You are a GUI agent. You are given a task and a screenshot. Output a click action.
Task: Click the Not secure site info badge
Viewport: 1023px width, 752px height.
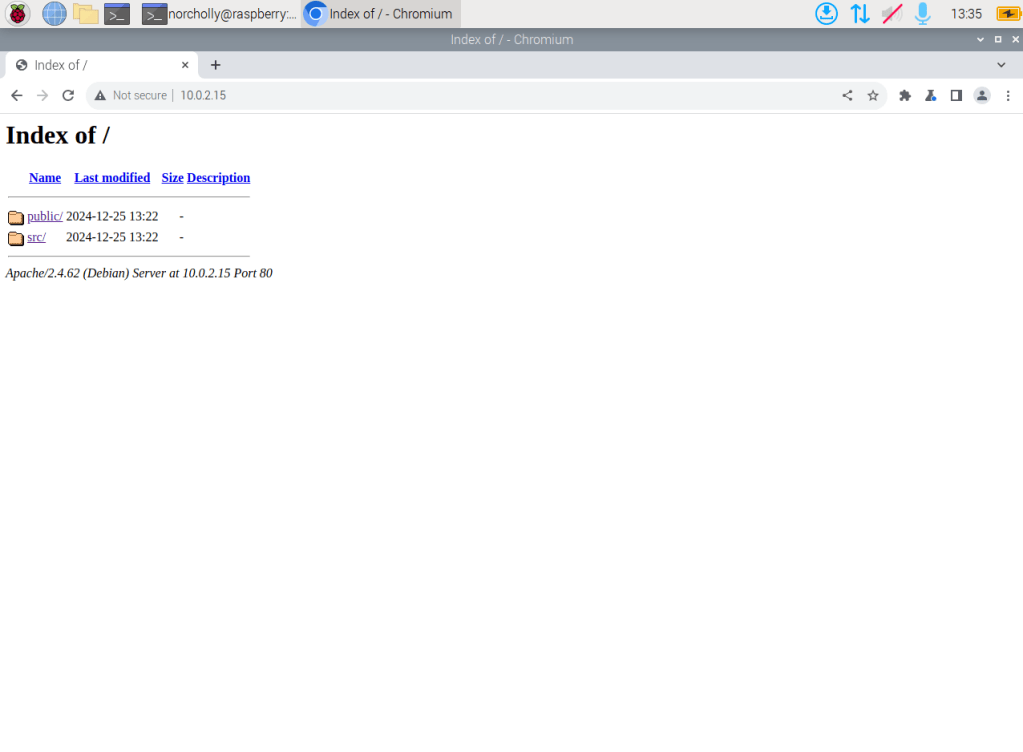(x=131, y=95)
